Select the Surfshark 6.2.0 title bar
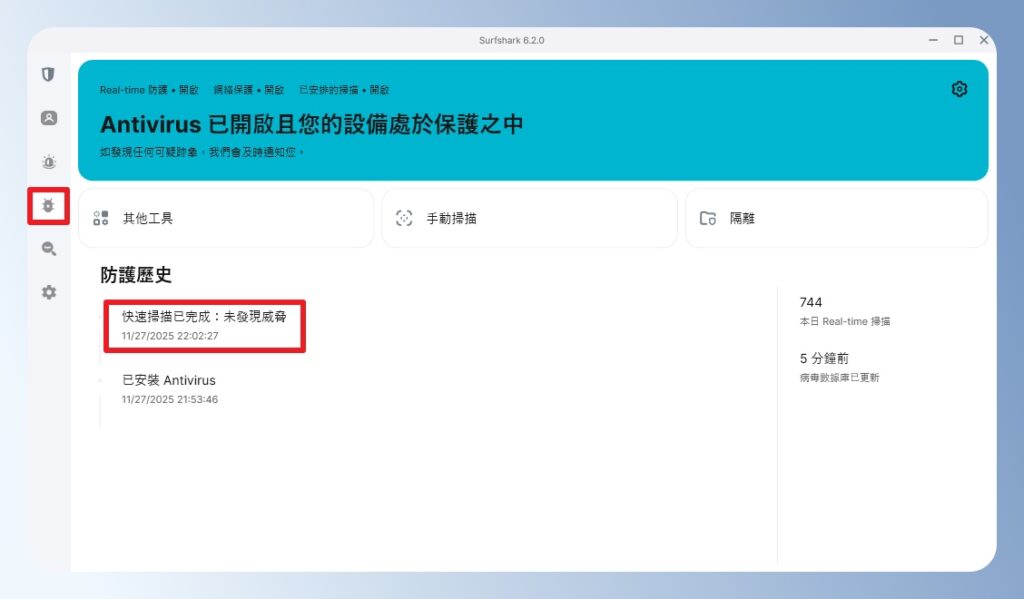The image size is (1024, 599). (512, 40)
